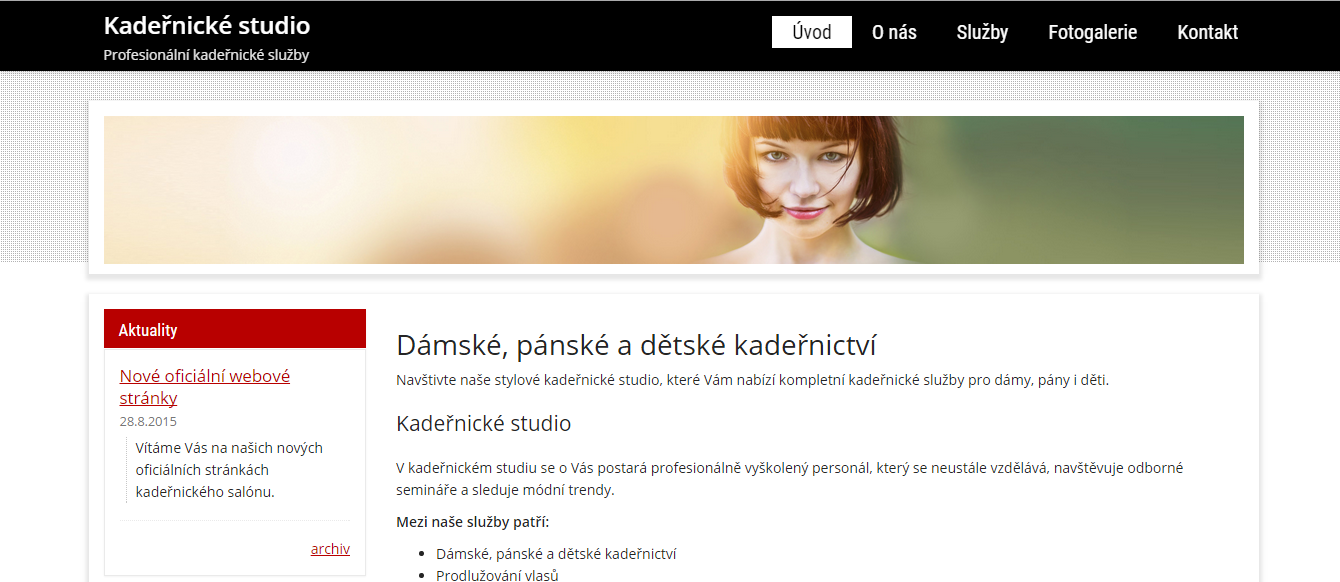This screenshot has width=1340, height=582.
Task: Click the Kadeřnické studio subheading in content
Action: coord(483,423)
